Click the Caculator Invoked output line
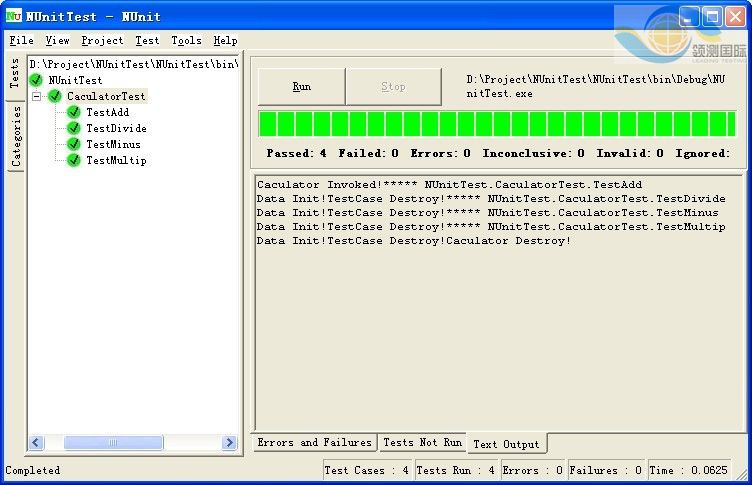 pos(449,185)
